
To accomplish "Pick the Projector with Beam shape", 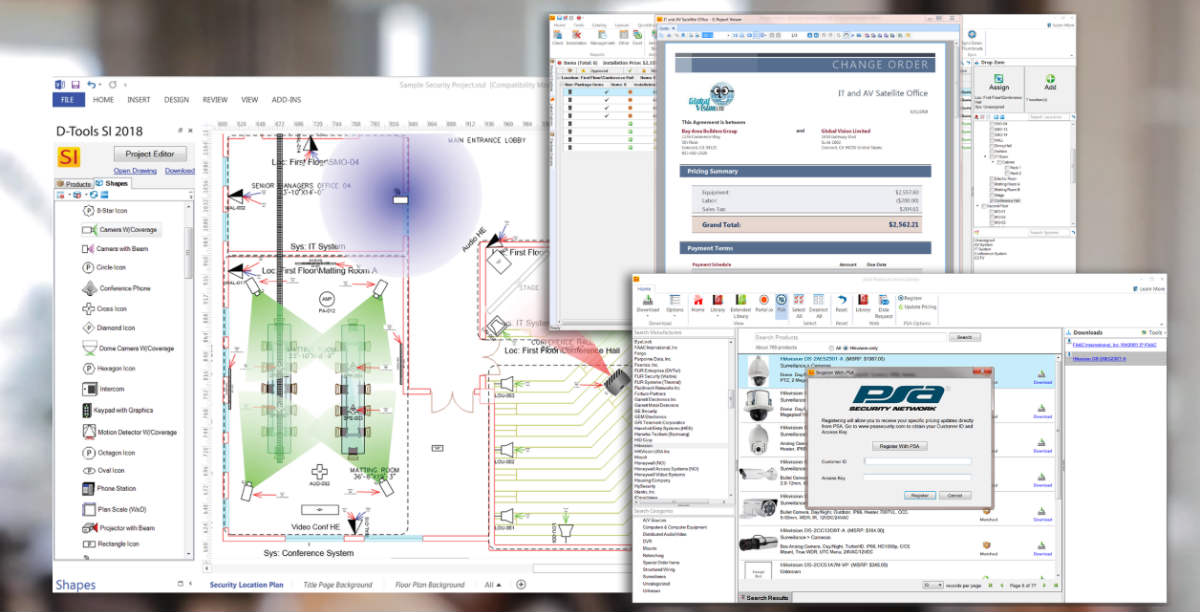I will tap(118, 528).
